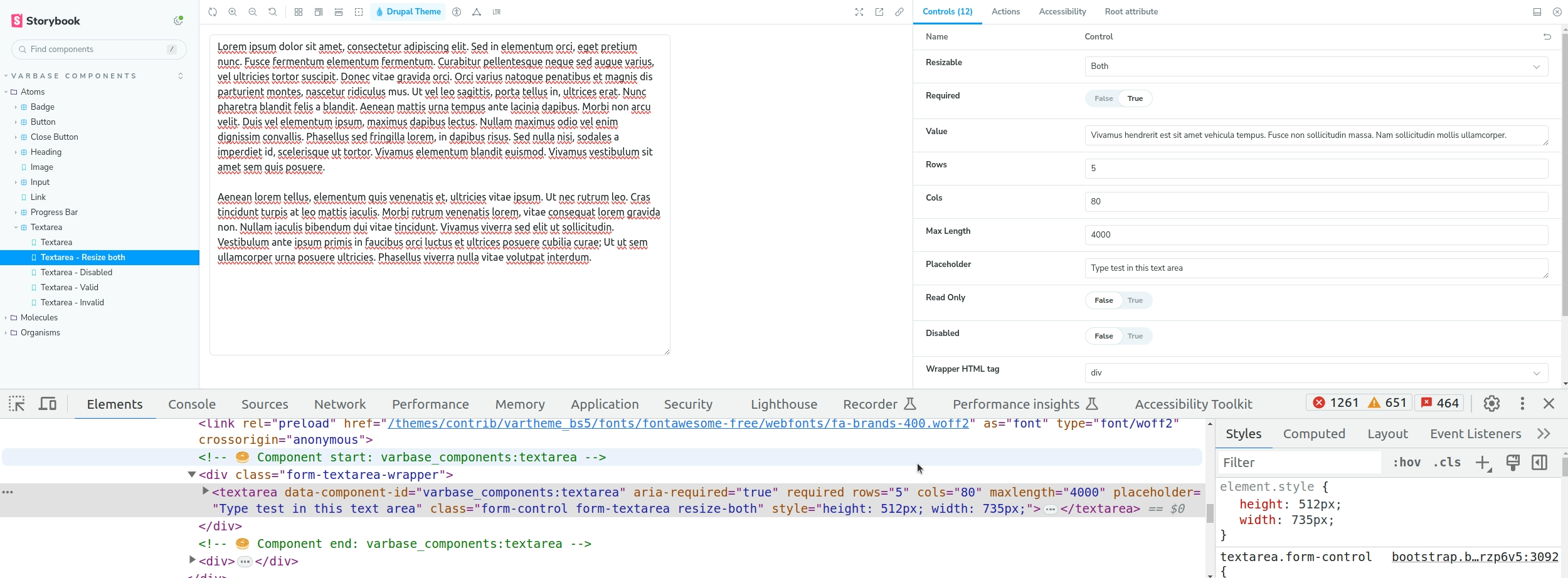Viewport: 1568px width, 578px height.
Task: Switch to the Accessibility addon tab
Action: click(1062, 12)
